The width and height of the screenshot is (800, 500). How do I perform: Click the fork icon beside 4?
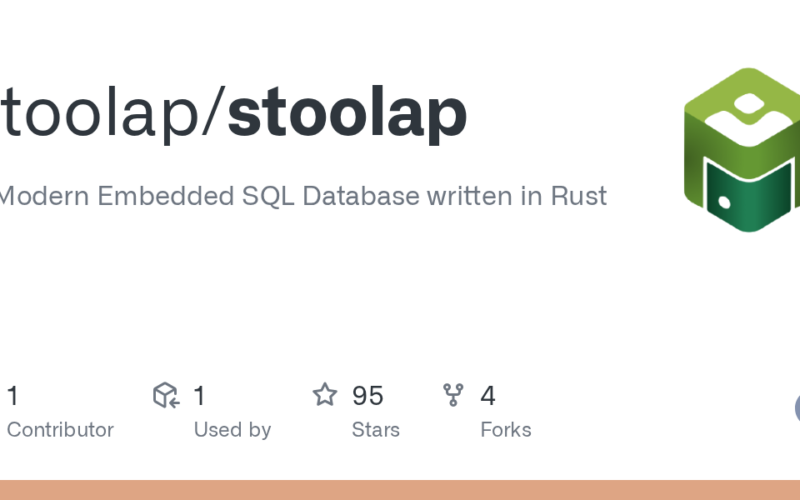coord(454,395)
